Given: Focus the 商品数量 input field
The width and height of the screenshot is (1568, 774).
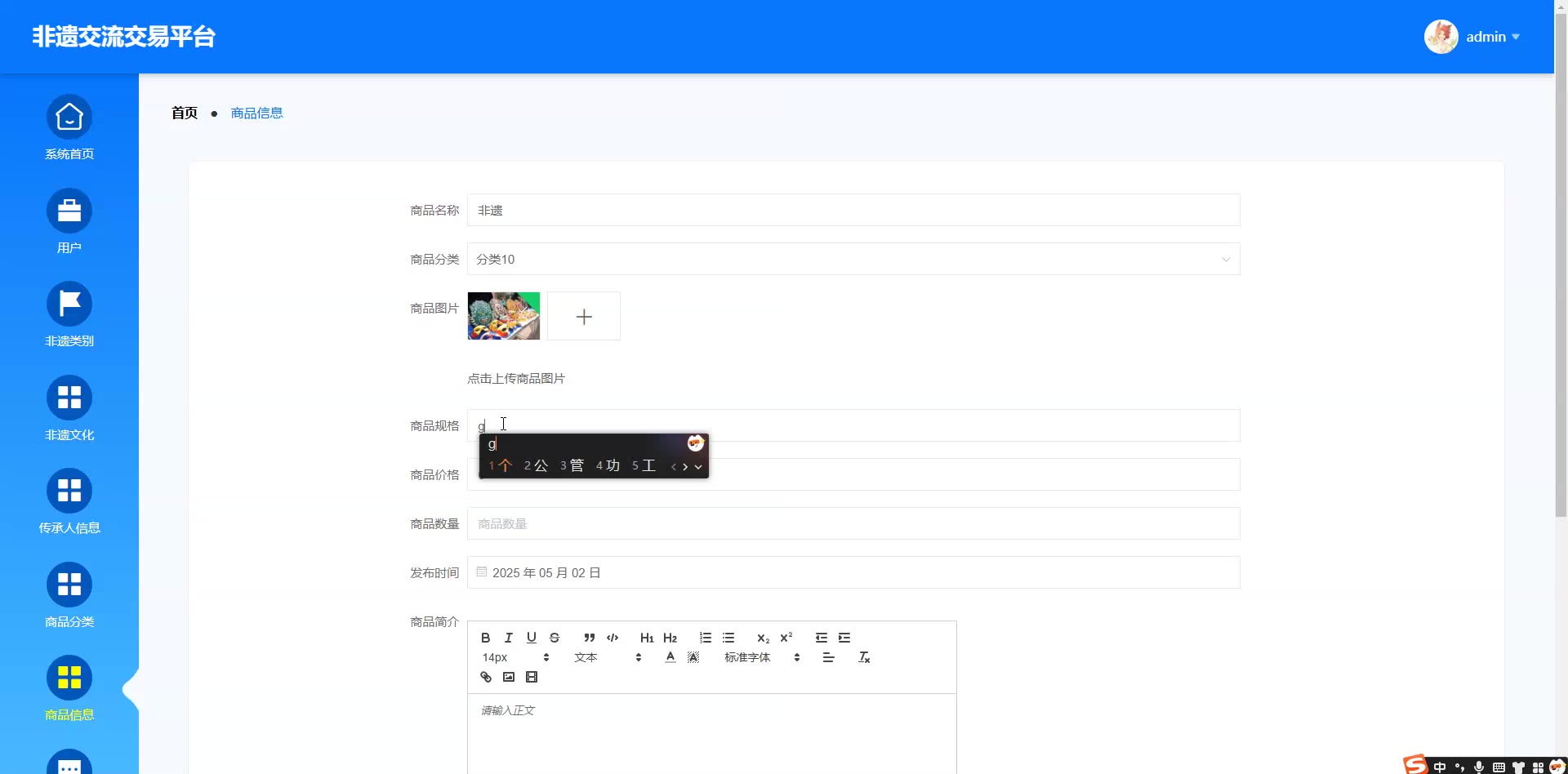Looking at the screenshot, I should click(x=853, y=523).
